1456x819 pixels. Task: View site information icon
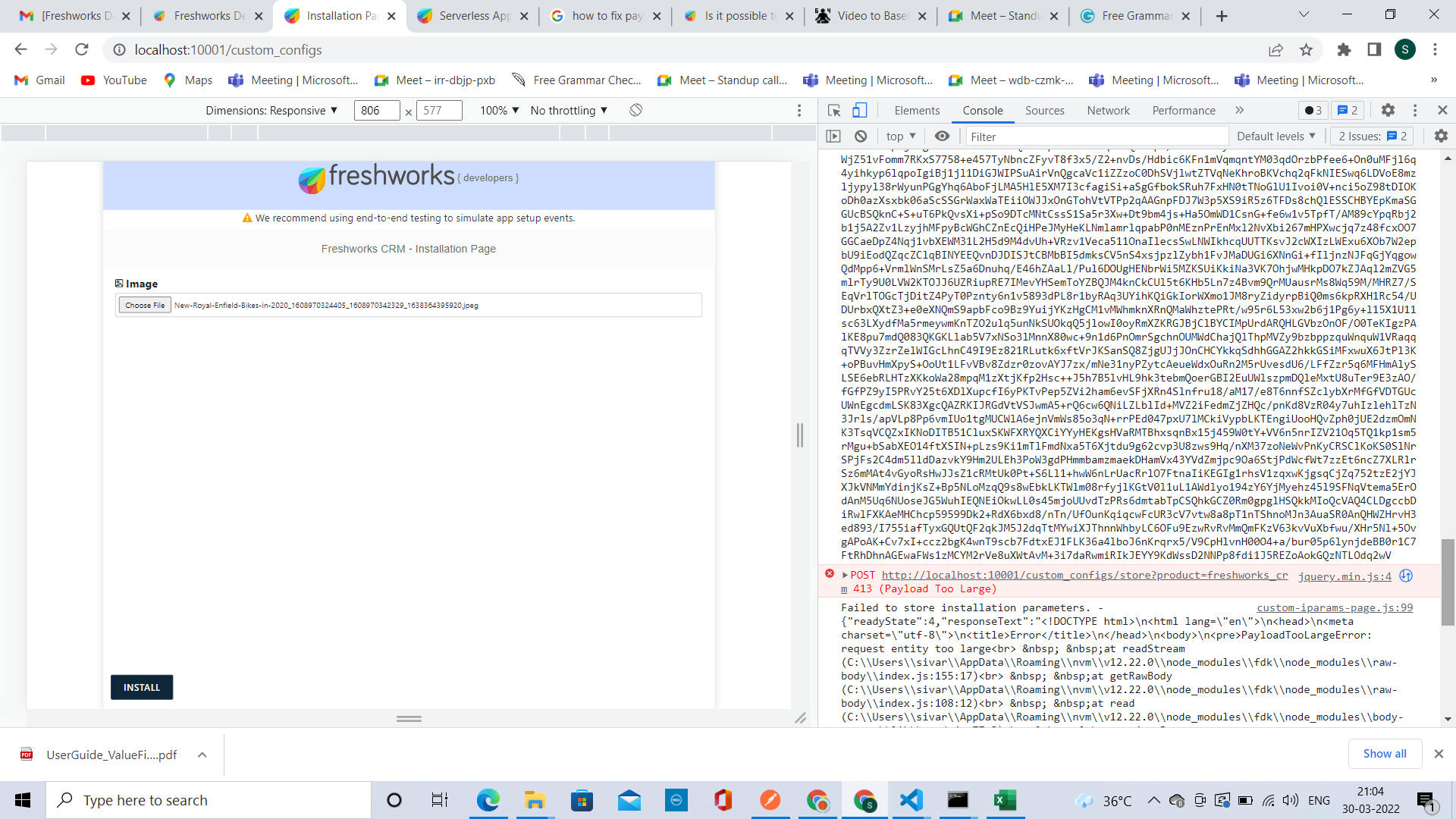(x=119, y=50)
